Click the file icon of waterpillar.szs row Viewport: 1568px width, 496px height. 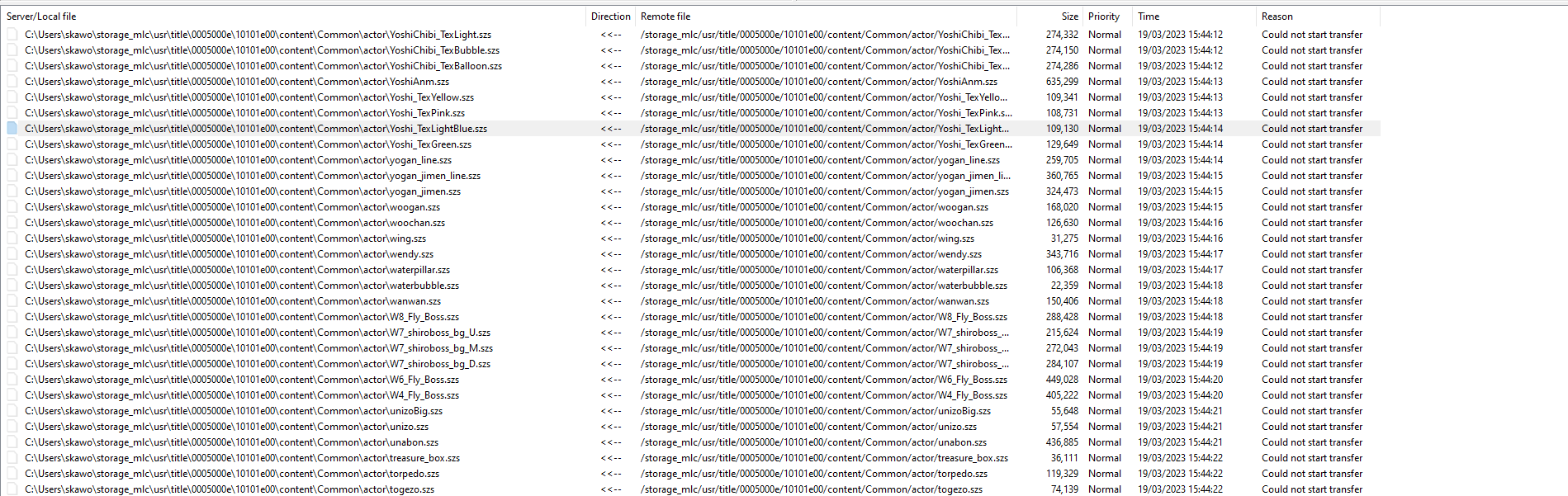point(12,270)
